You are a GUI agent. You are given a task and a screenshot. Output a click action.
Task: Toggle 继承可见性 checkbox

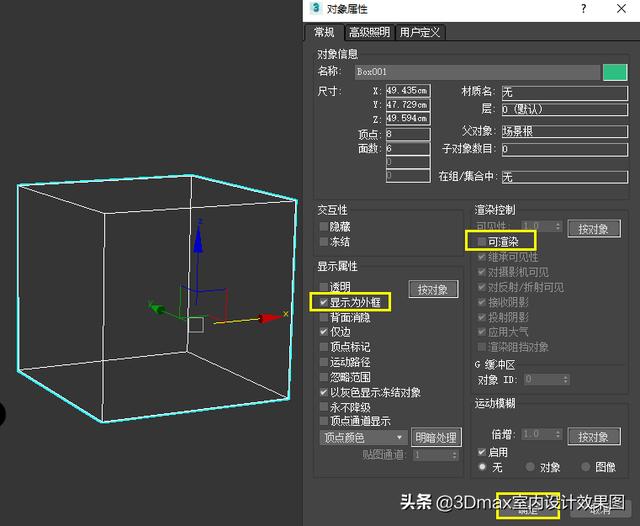(482, 257)
